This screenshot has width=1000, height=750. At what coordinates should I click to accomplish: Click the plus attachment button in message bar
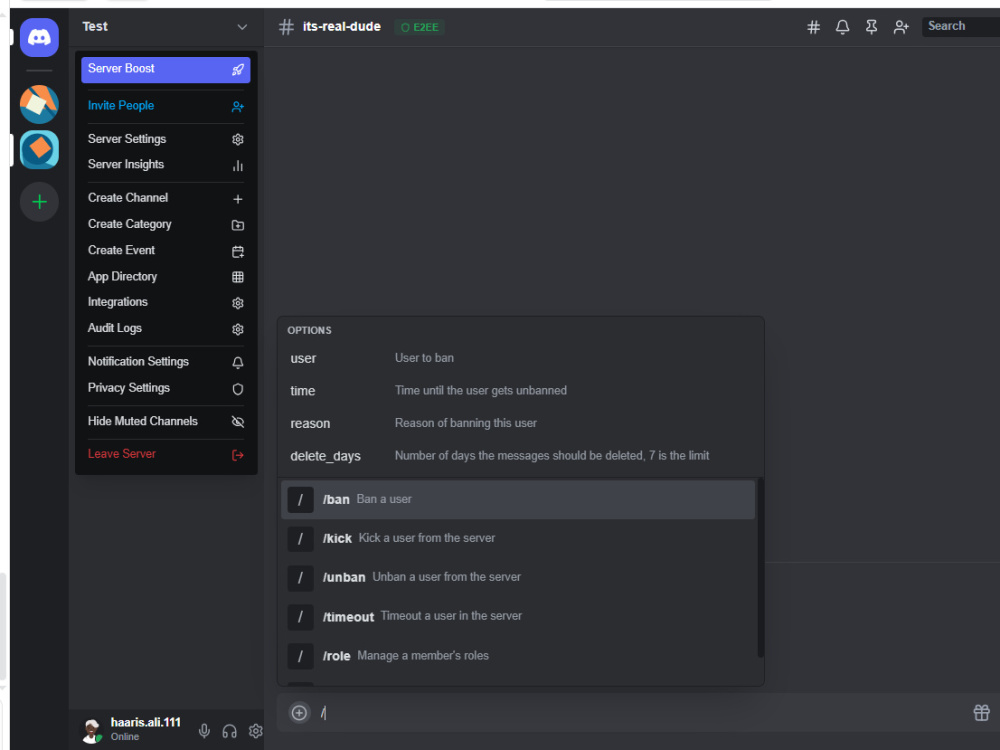pyautogui.click(x=299, y=713)
